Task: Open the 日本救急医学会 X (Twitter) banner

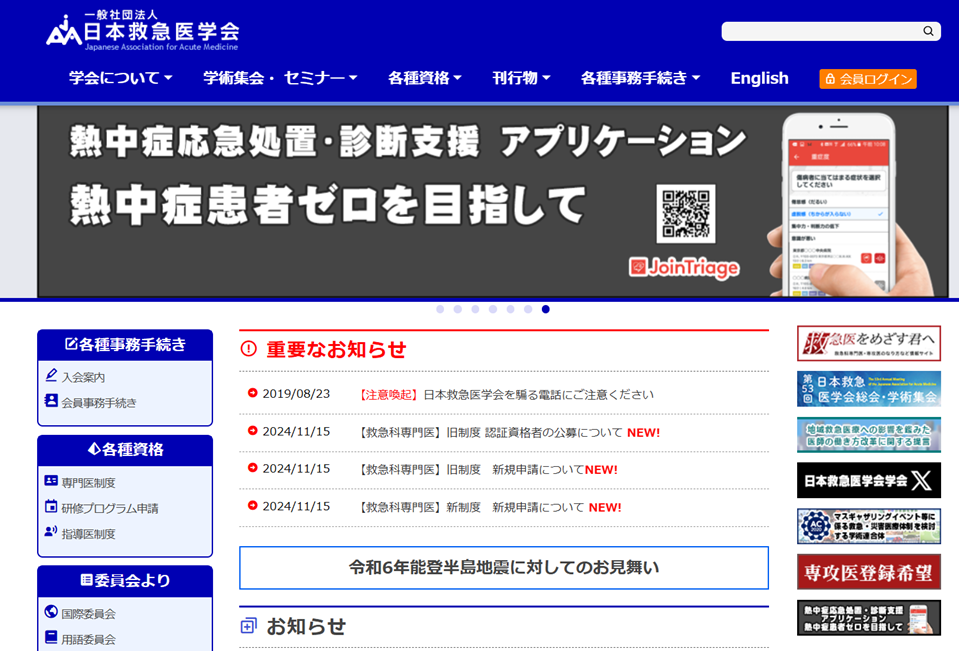Action: point(868,480)
